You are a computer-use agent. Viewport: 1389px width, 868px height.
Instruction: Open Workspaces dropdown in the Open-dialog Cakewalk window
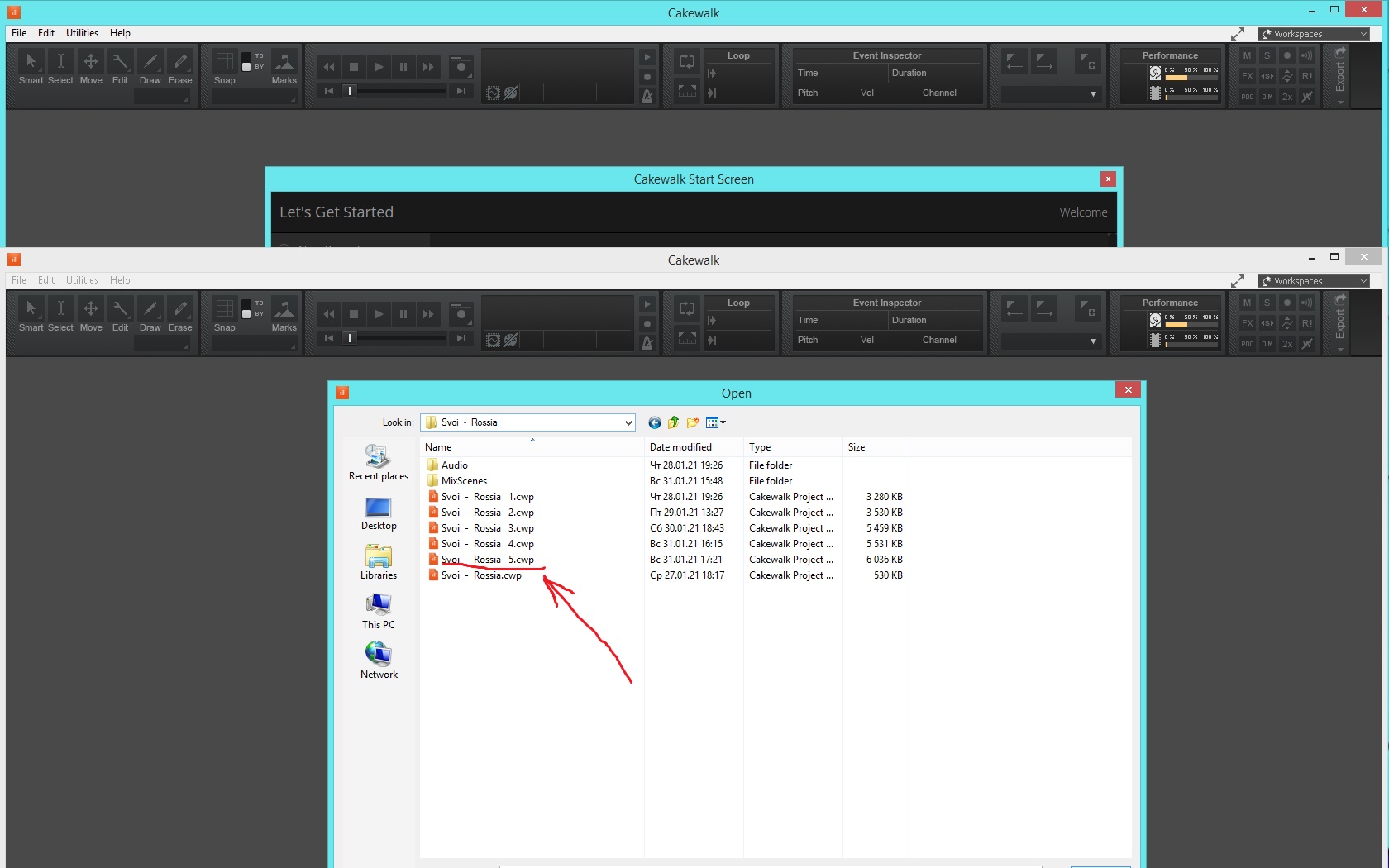[1315, 281]
